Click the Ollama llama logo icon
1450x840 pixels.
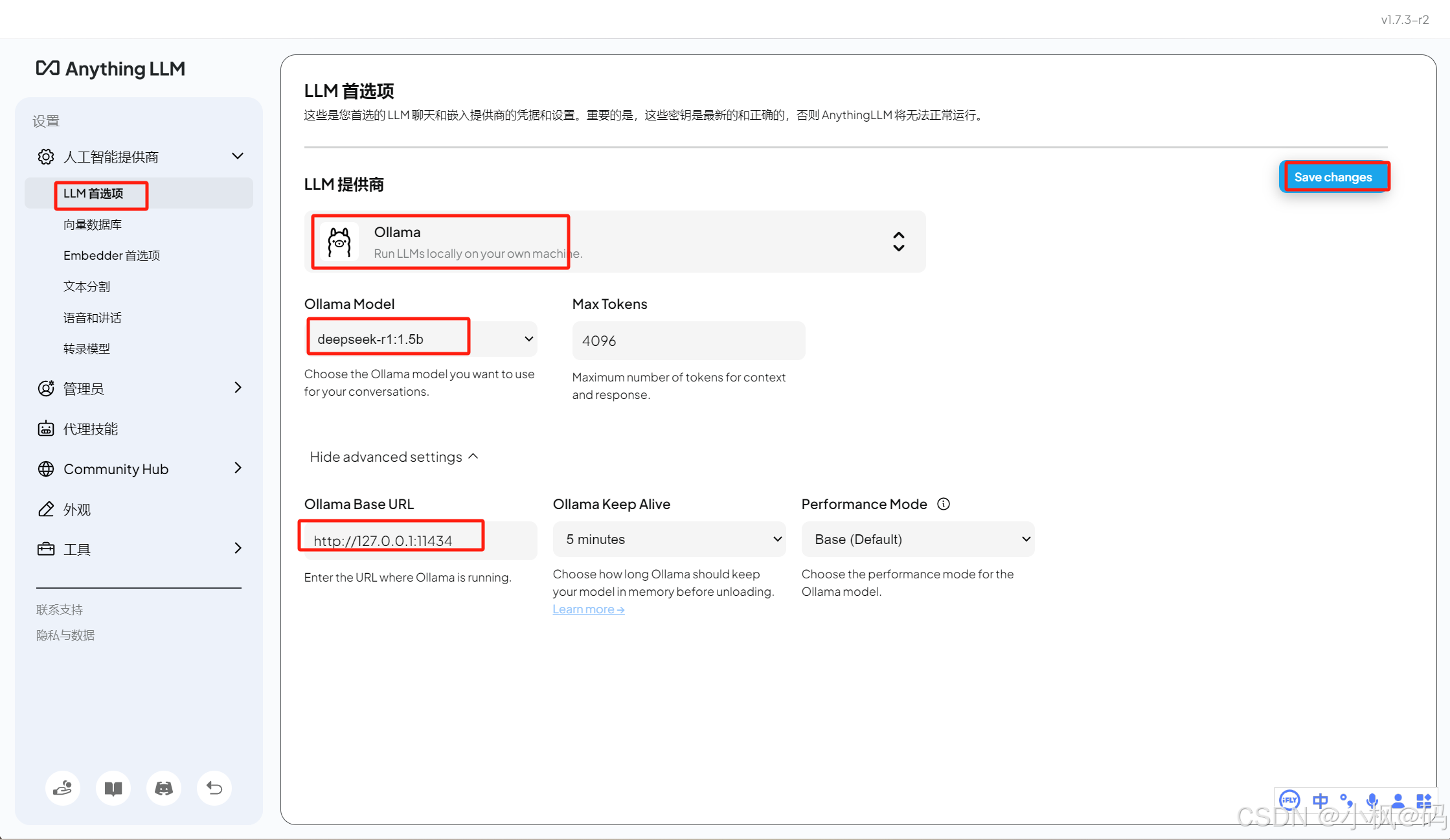pyautogui.click(x=339, y=242)
